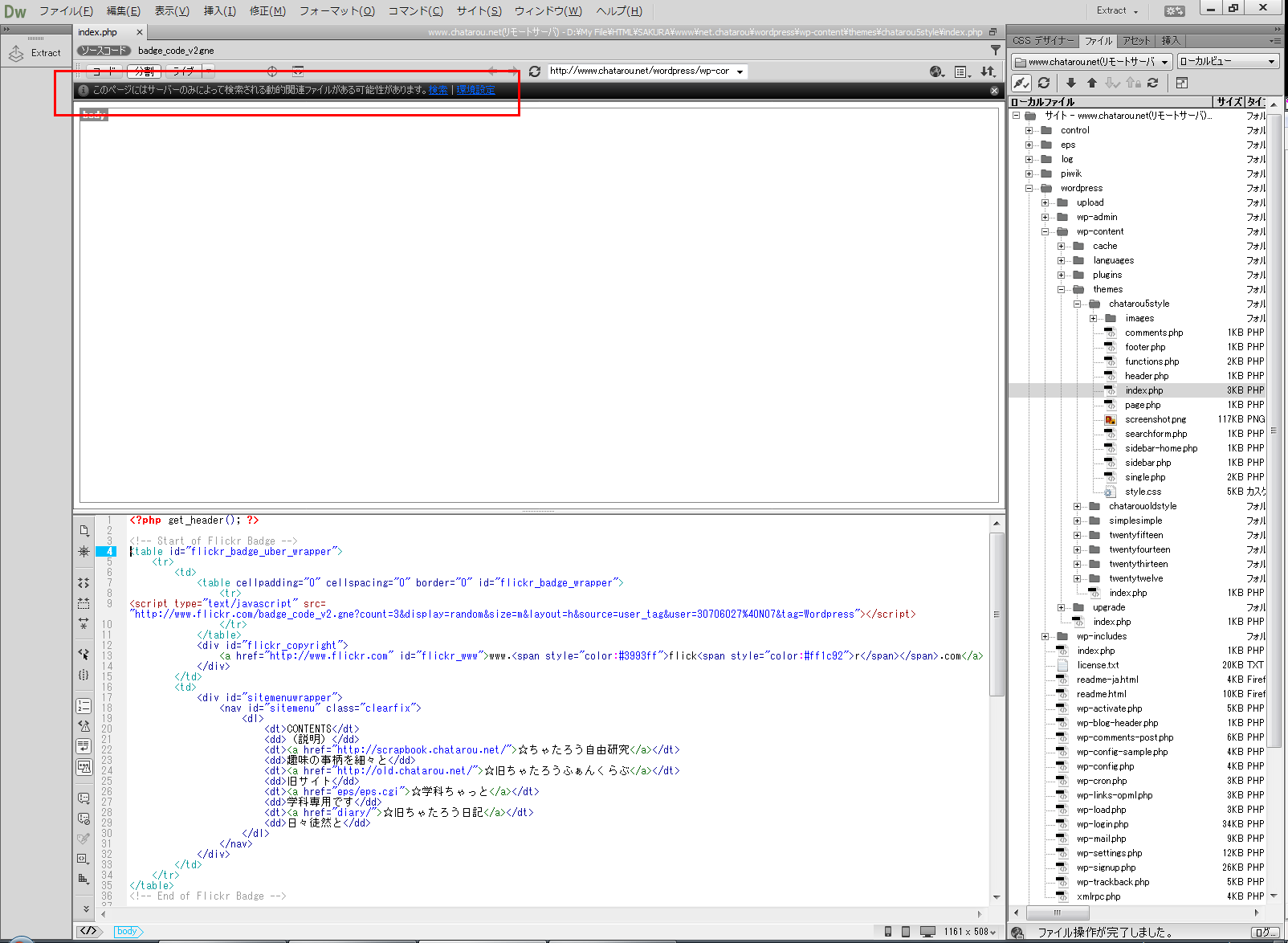Click the Apply Comment icon
The width and height of the screenshot is (1288, 943).
coord(84,798)
